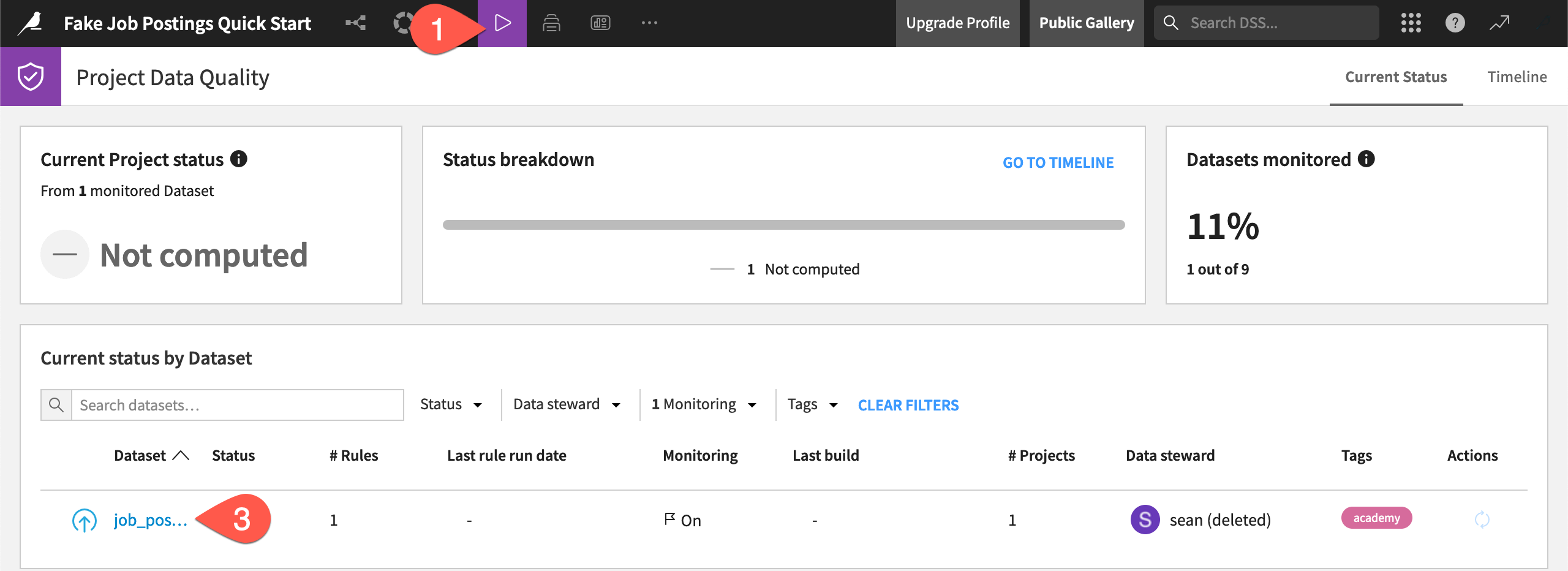Click the Search datasets input field
This screenshot has width=1568, height=571.
point(237,405)
